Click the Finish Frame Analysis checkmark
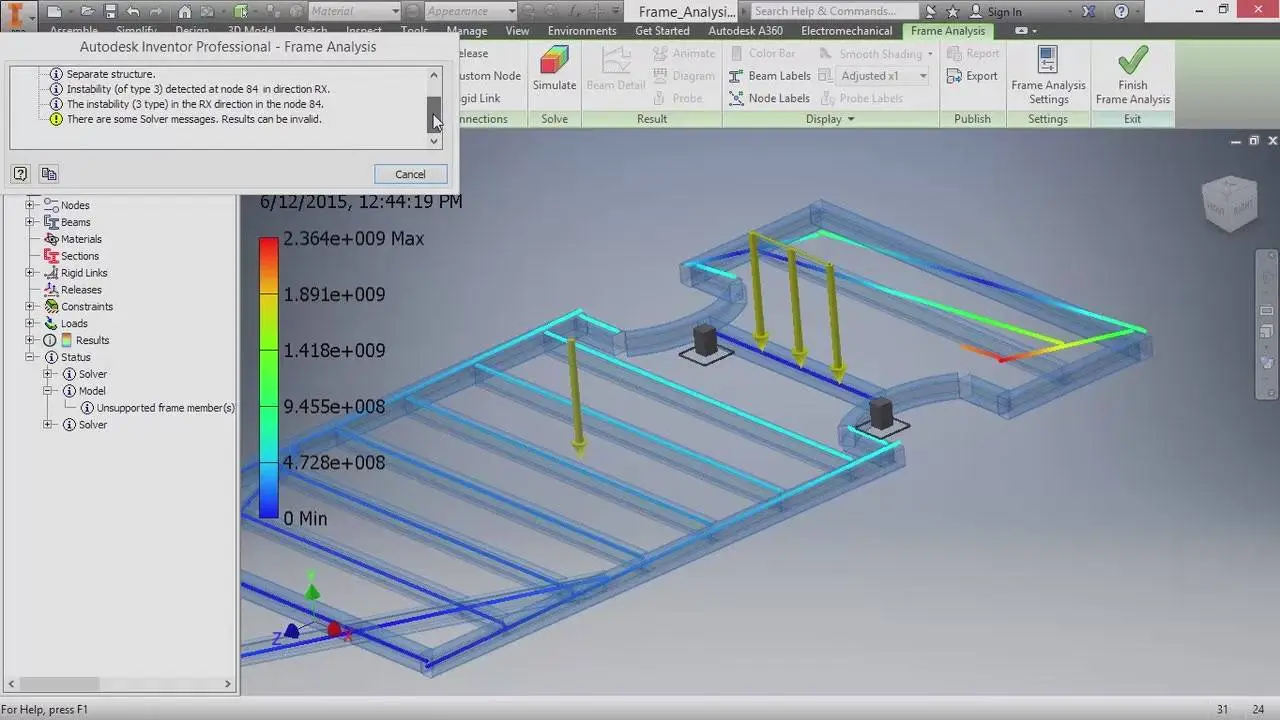 click(x=1132, y=75)
